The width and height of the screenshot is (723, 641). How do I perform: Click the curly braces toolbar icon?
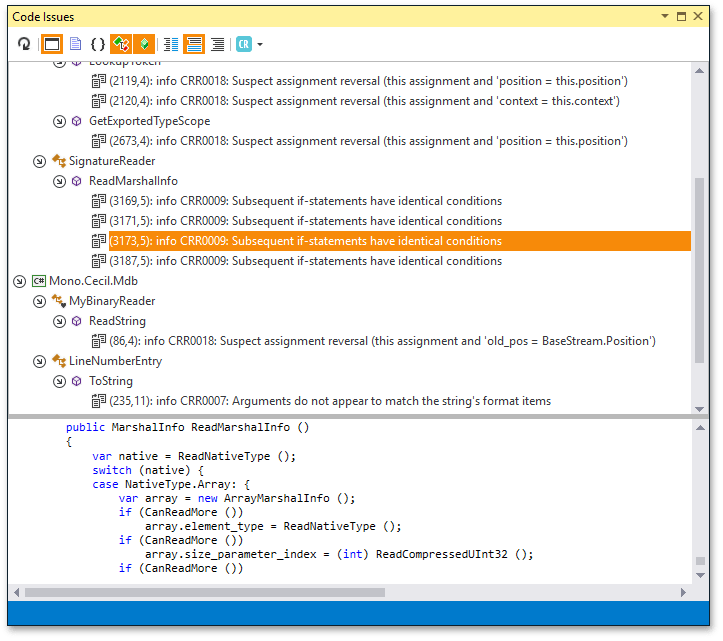pos(97,44)
